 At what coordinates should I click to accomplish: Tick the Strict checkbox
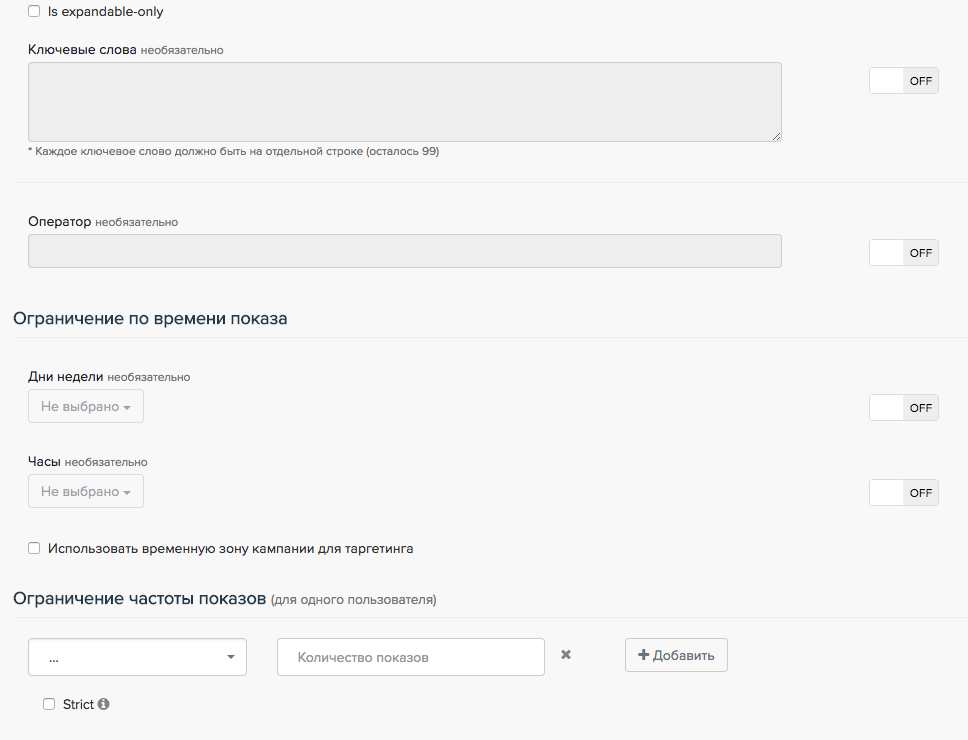[x=49, y=704]
